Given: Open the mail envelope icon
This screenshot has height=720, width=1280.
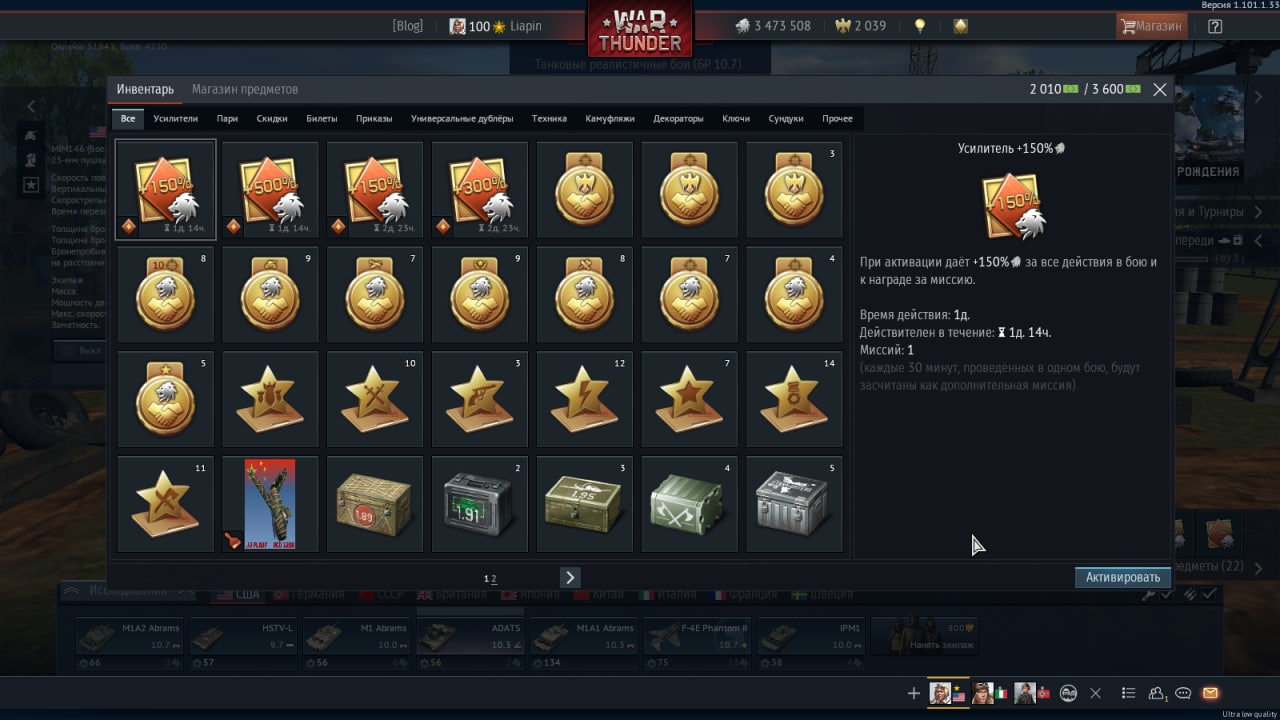Looking at the screenshot, I should click(1210, 693).
